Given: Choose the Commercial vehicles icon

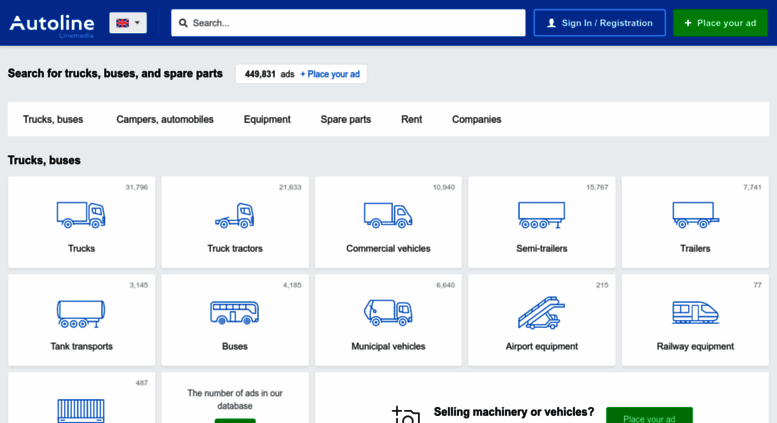Looking at the screenshot, I should click(x=388, y=214).
